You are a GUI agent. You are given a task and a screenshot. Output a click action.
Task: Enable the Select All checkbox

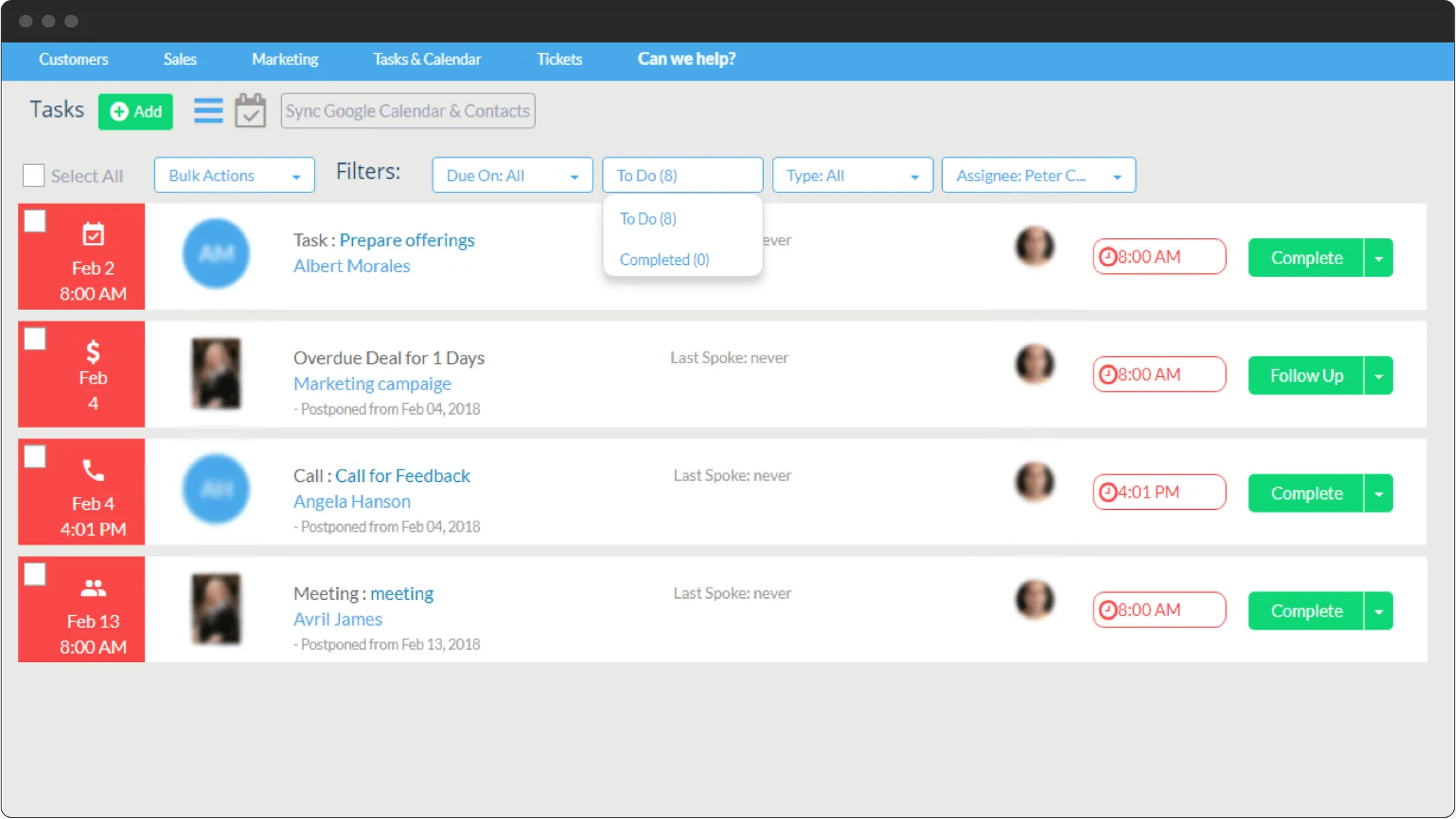[33, 175]
